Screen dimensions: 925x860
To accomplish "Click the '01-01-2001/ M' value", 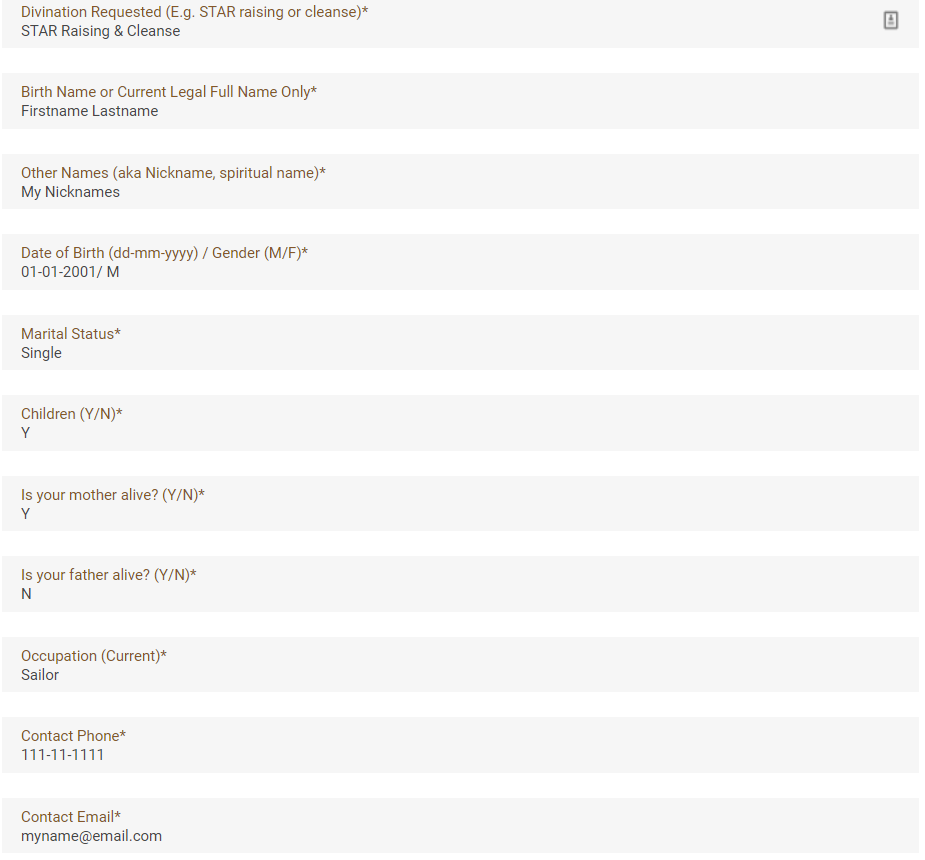I will coord(70,272).
